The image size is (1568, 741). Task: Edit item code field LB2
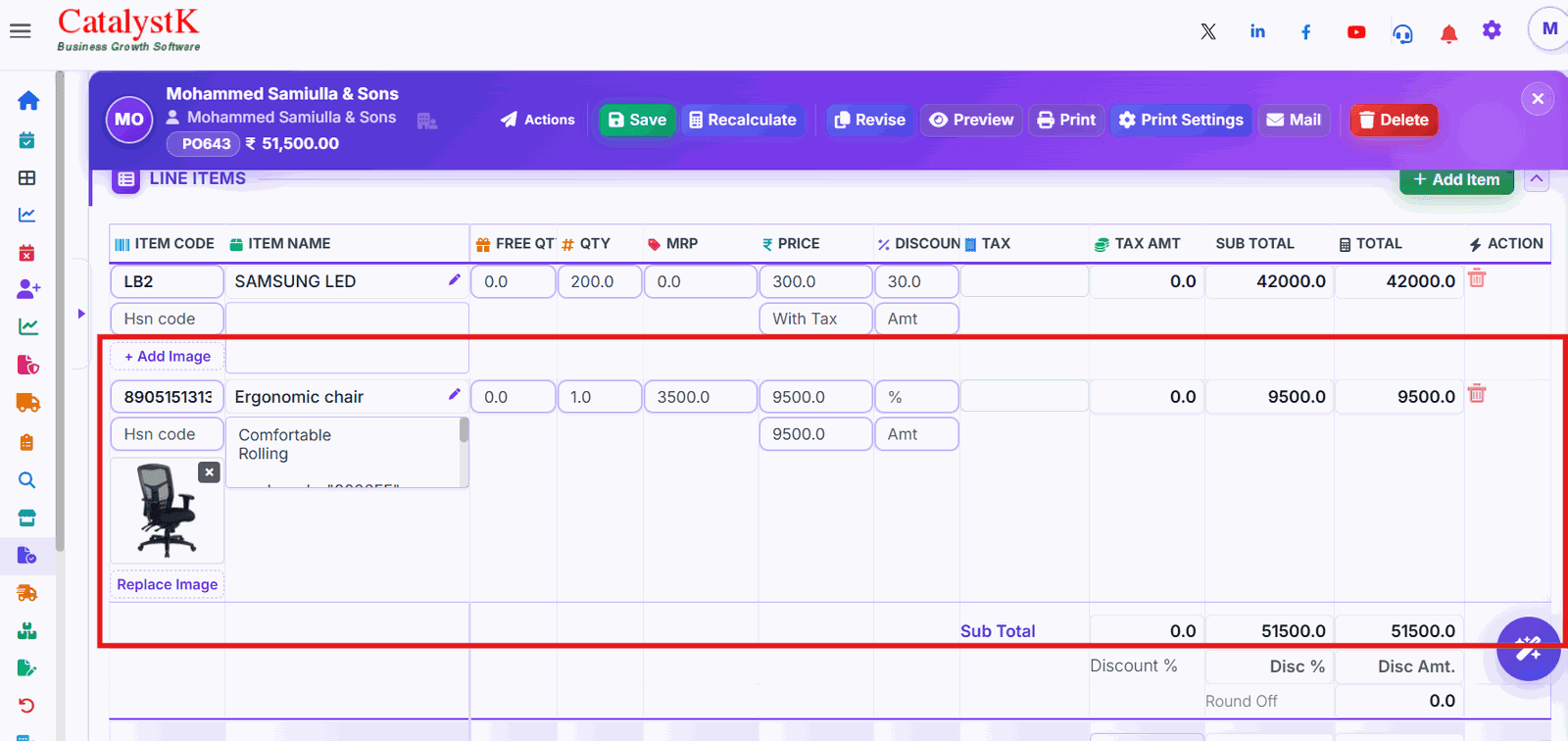click(167, 281)
